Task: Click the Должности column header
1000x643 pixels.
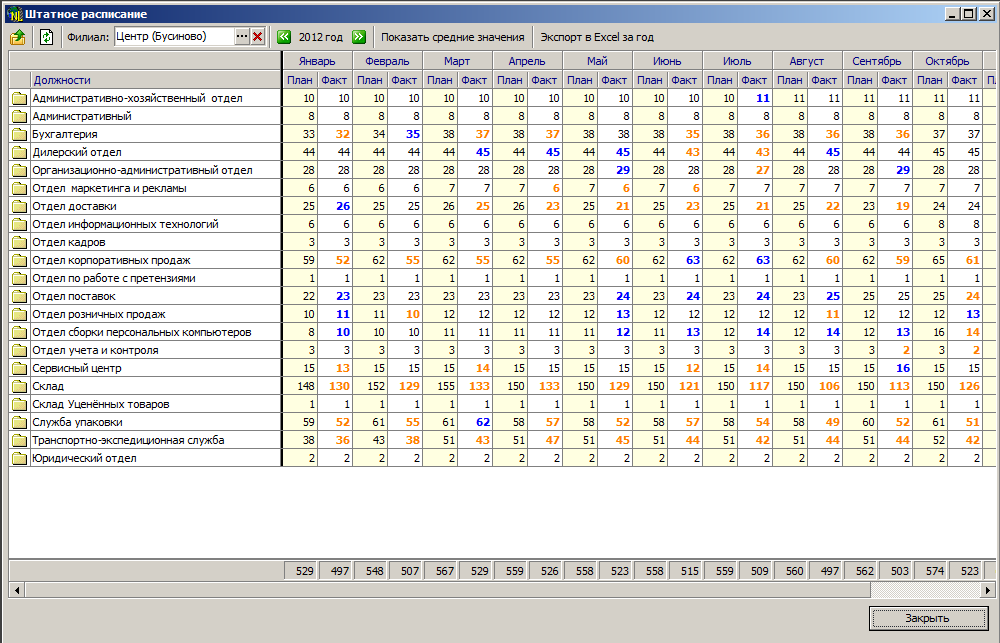Action: pyautogui.click(x=62, y=80)
